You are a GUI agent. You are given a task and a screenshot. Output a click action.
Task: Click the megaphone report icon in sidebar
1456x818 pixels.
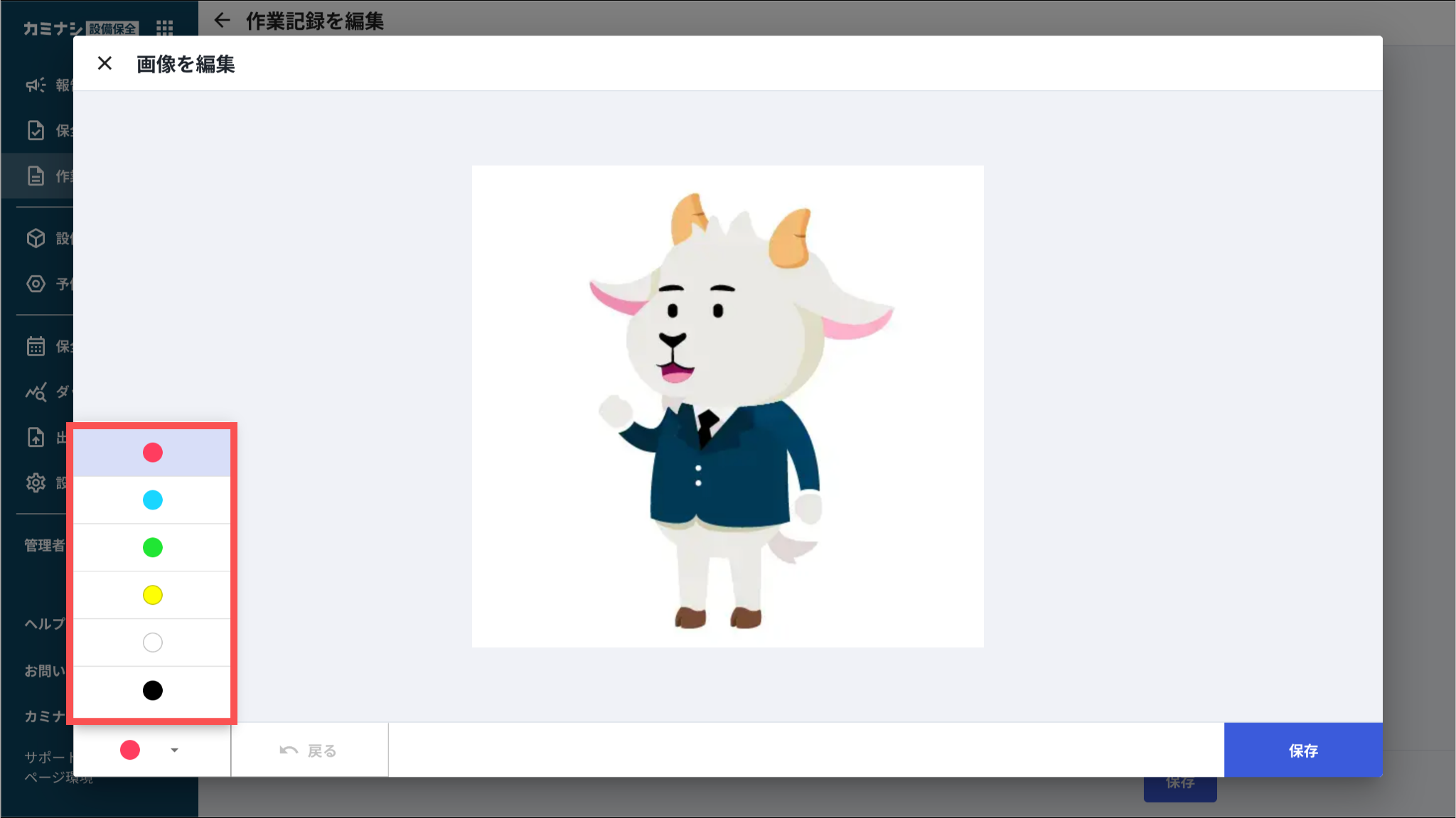36,85
